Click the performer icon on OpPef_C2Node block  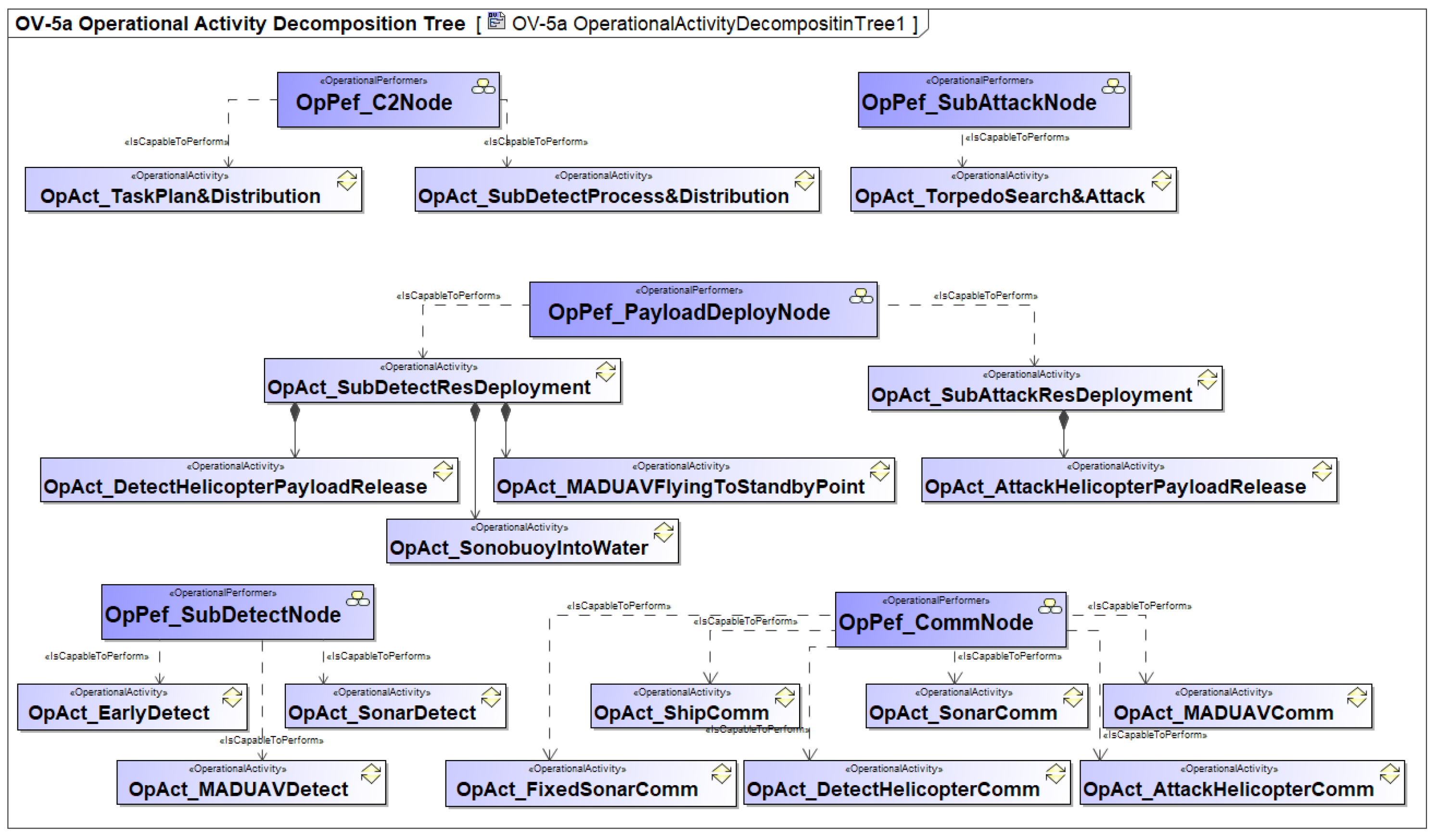pos(483,86)
